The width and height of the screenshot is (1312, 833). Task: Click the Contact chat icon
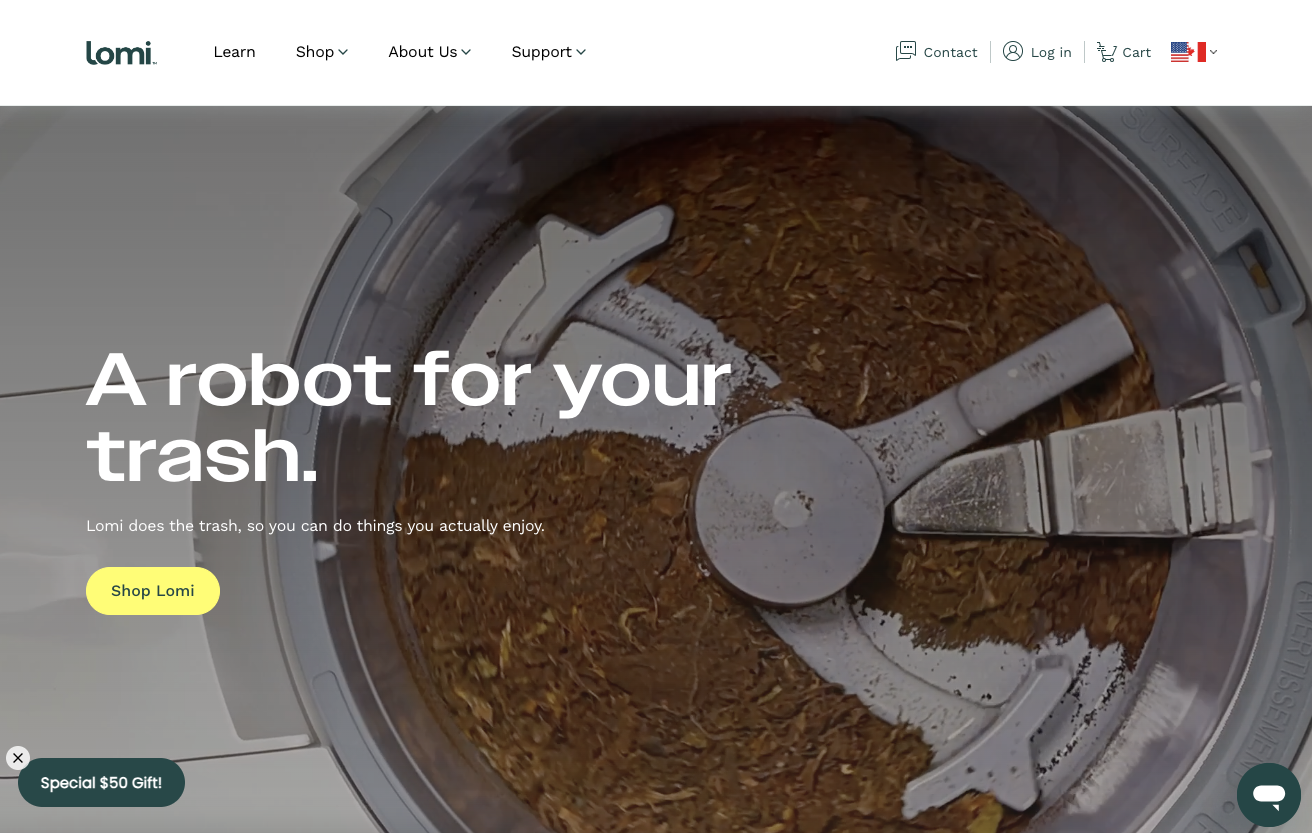(x=906, y=51)
